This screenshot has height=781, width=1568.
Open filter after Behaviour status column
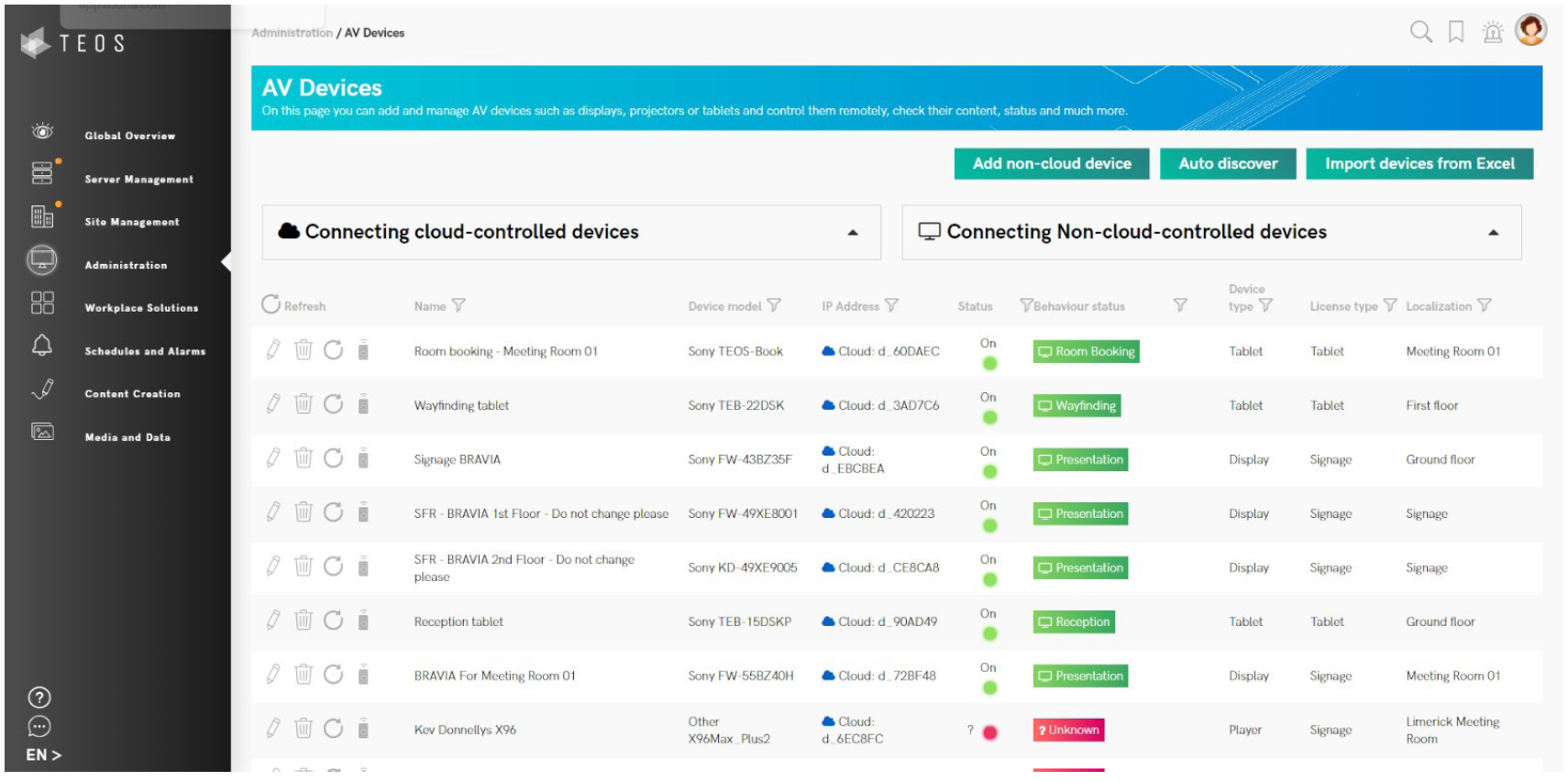(1180, 305)
